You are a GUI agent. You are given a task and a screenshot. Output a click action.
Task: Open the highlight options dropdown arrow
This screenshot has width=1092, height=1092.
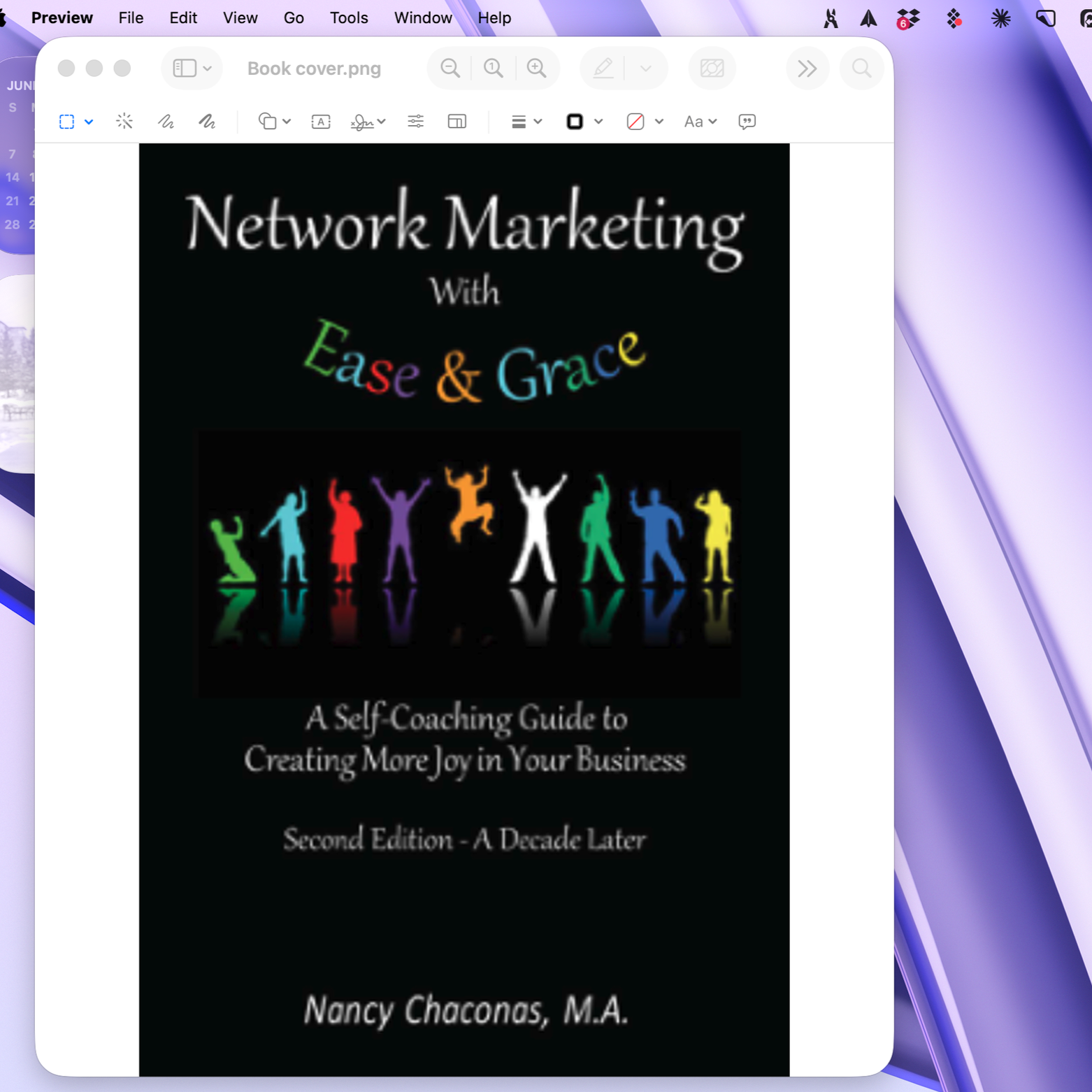click(x=646, y=69)
